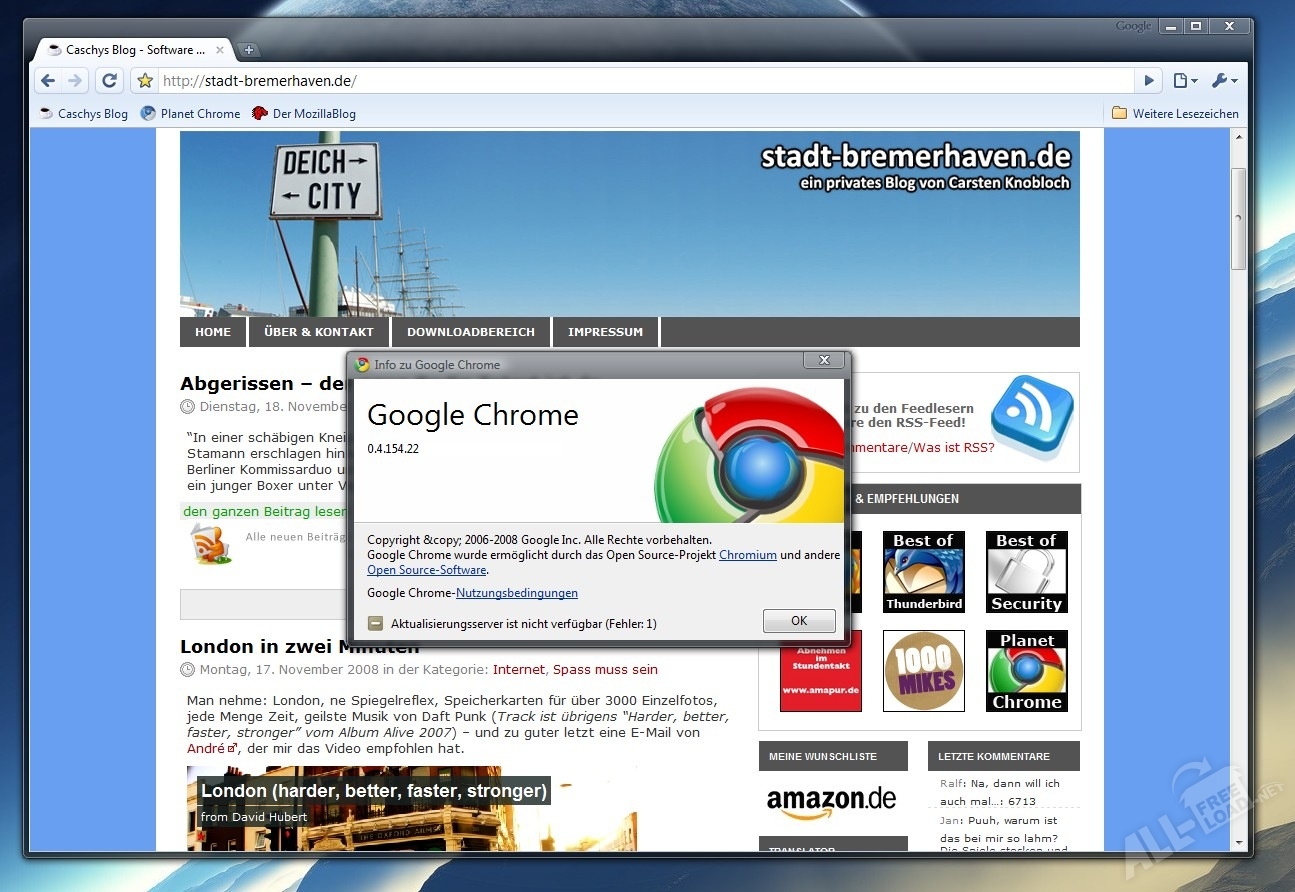
Task: Click the URL address bar field
Action: [640, 81]
